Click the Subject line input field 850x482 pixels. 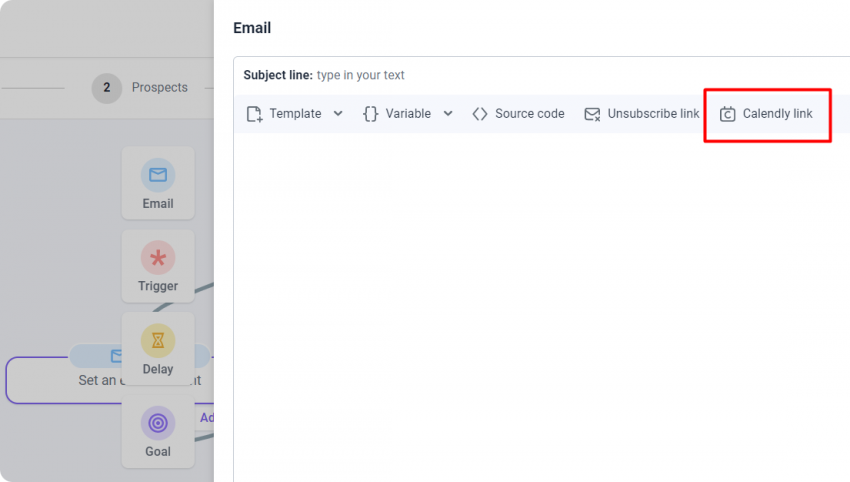(542, 75)
